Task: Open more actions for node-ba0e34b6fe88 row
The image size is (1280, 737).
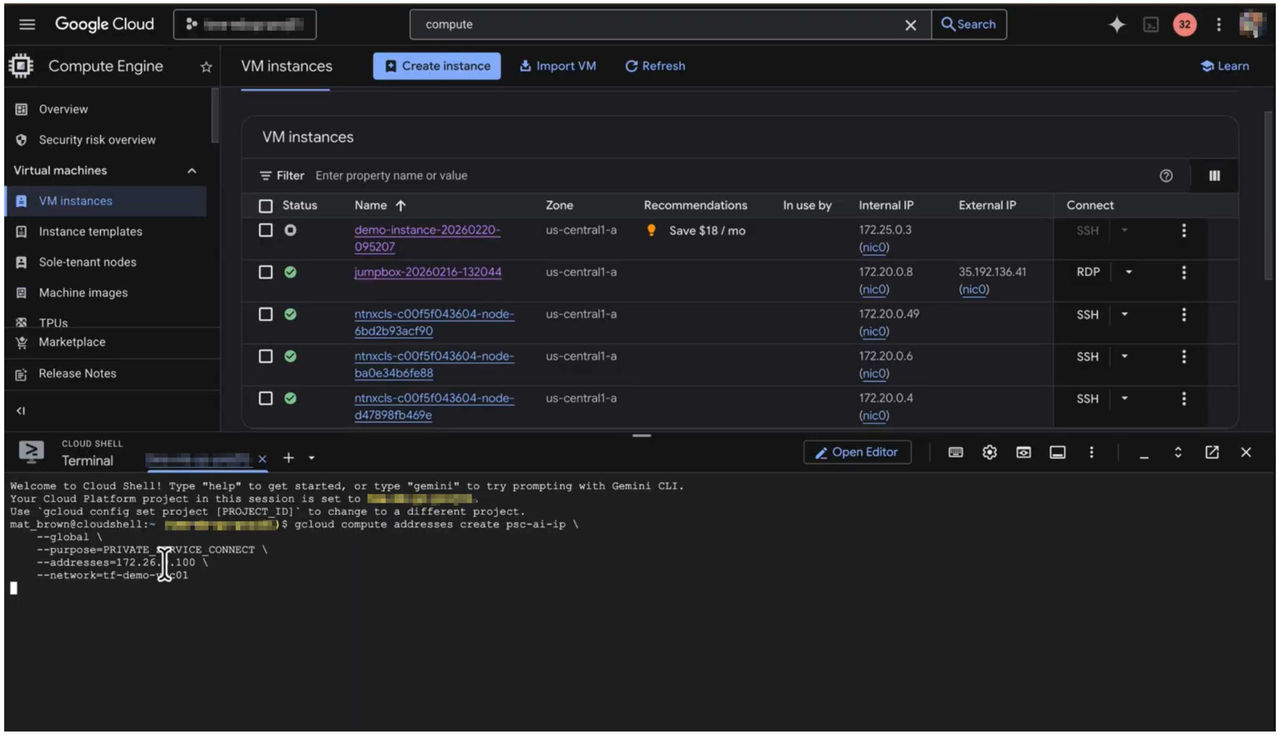Action: coord(1184,357)
